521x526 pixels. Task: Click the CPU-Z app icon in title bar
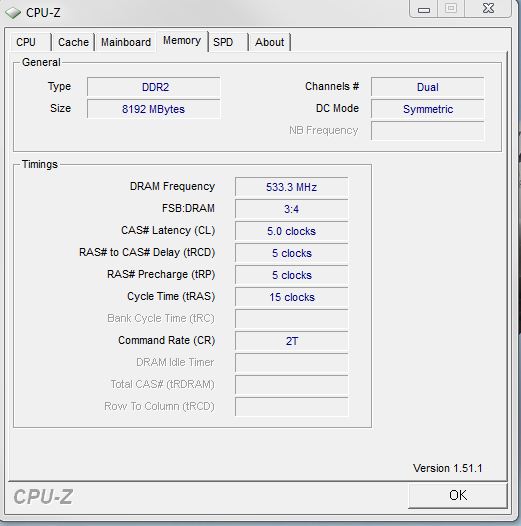tap(13, 13)
